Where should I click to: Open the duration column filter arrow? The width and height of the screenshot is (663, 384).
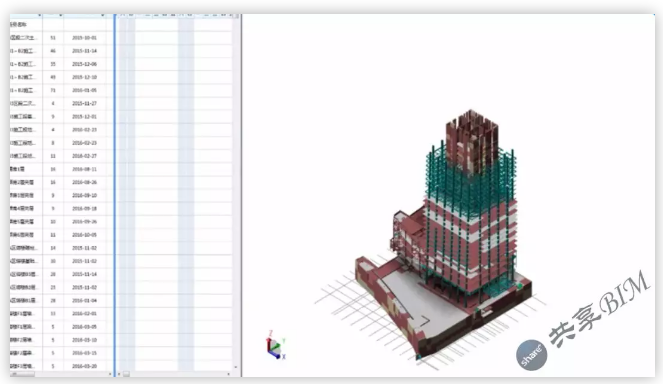pos(61,16)
